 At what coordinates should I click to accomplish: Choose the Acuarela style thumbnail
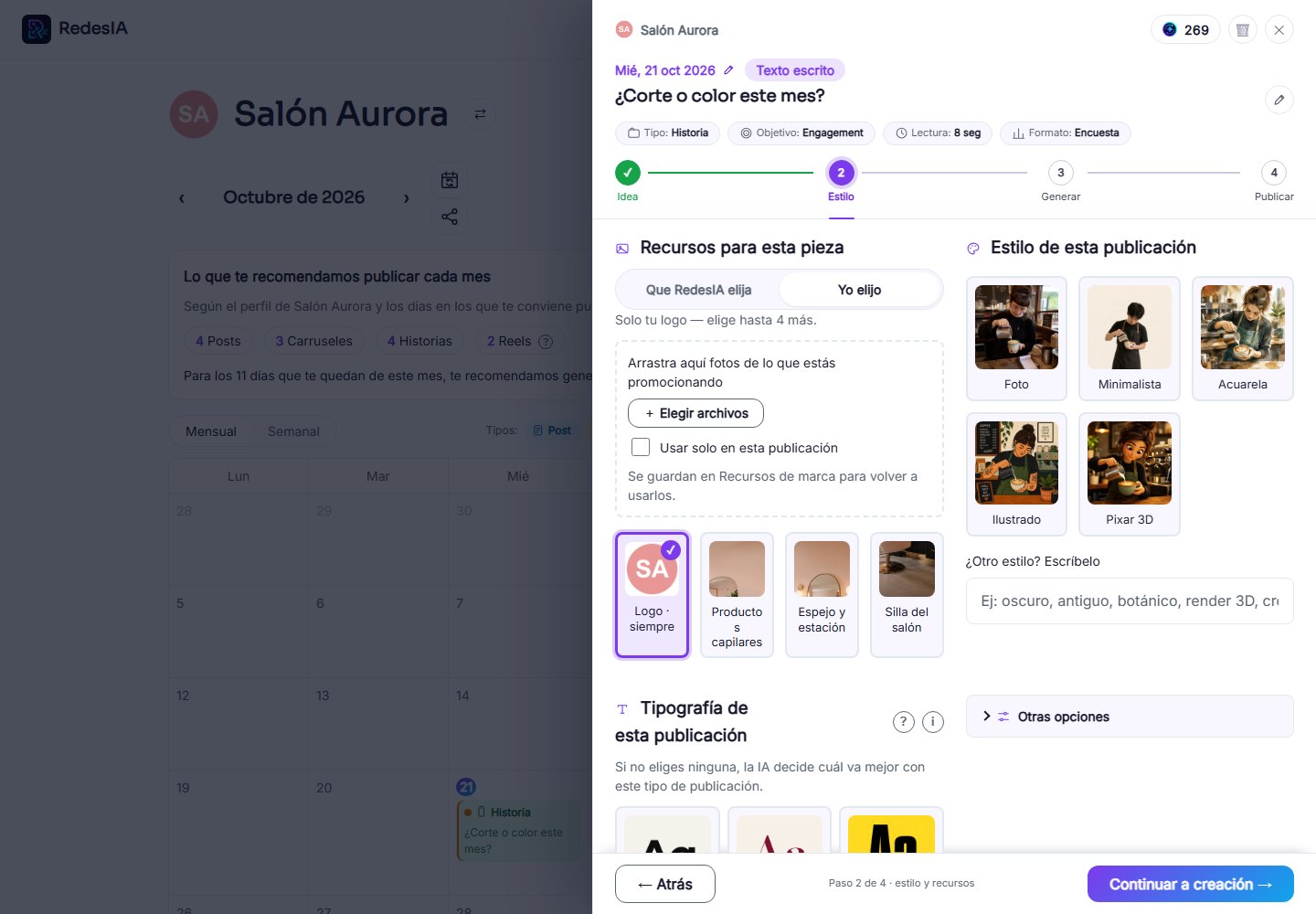pos(1243,338)
